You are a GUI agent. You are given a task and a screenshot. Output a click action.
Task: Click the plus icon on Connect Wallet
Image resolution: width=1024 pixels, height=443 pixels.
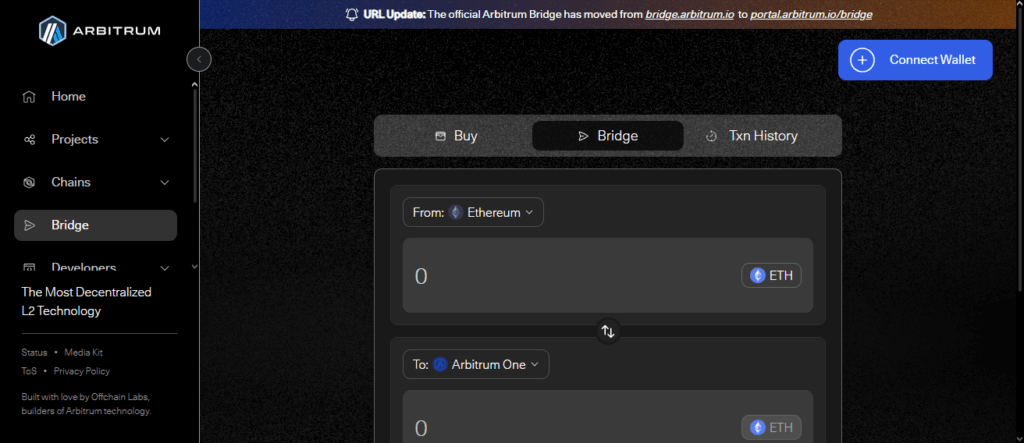pyautogui.click(x=862, y=60)
